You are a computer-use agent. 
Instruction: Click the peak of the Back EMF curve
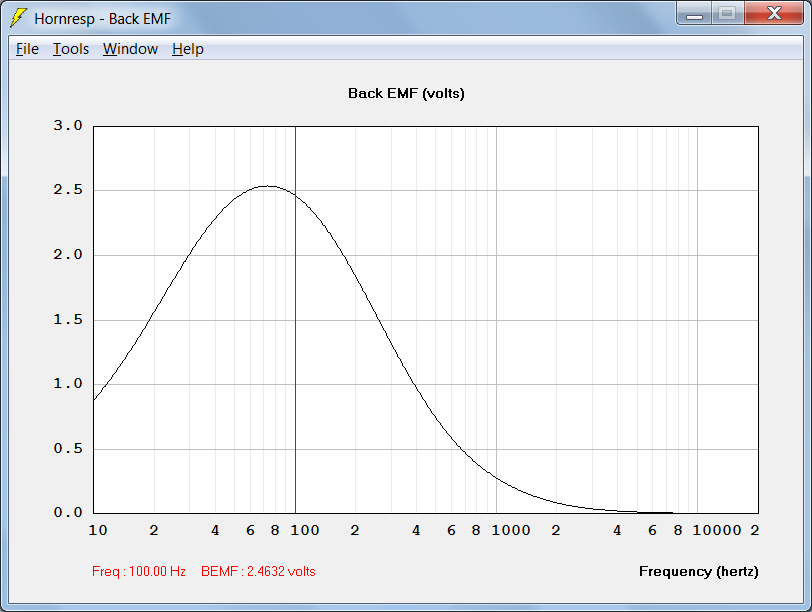[x=267, y=186]
